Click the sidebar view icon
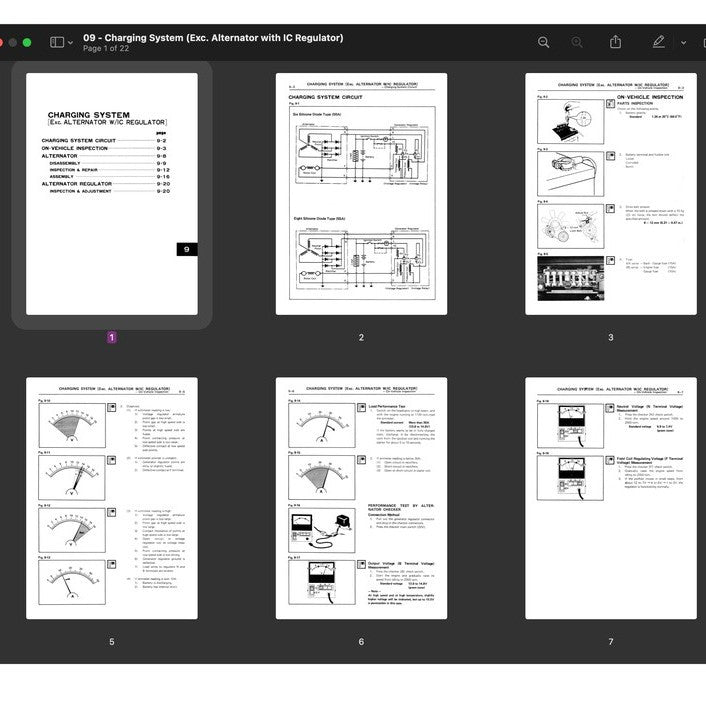 coord(56,42)
